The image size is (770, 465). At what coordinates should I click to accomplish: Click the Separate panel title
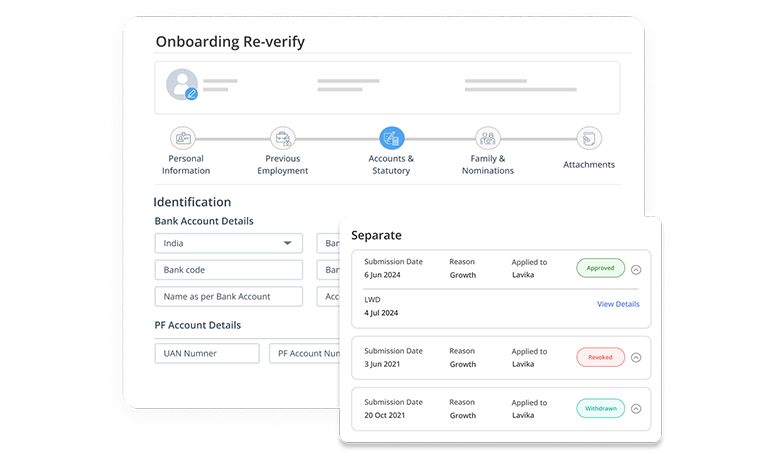tap(376, 235)
